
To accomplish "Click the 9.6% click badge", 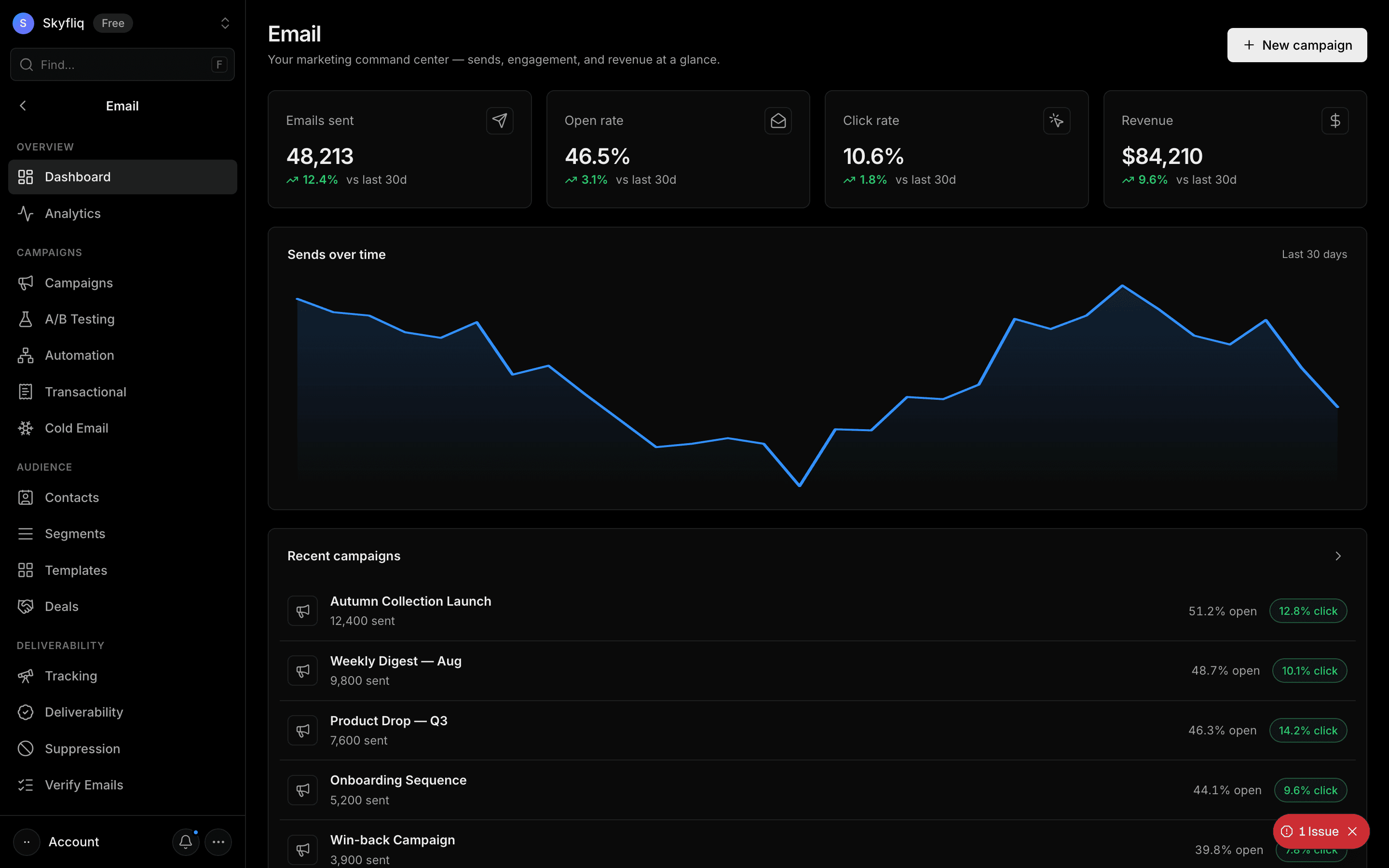I will click(x=1310, y=790).
